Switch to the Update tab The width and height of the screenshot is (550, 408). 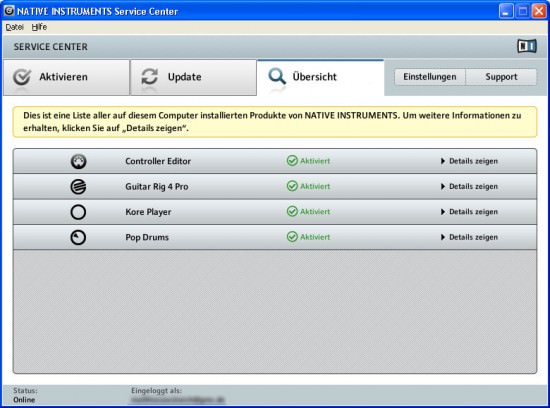pyautogui.click(x=193, y=77)
